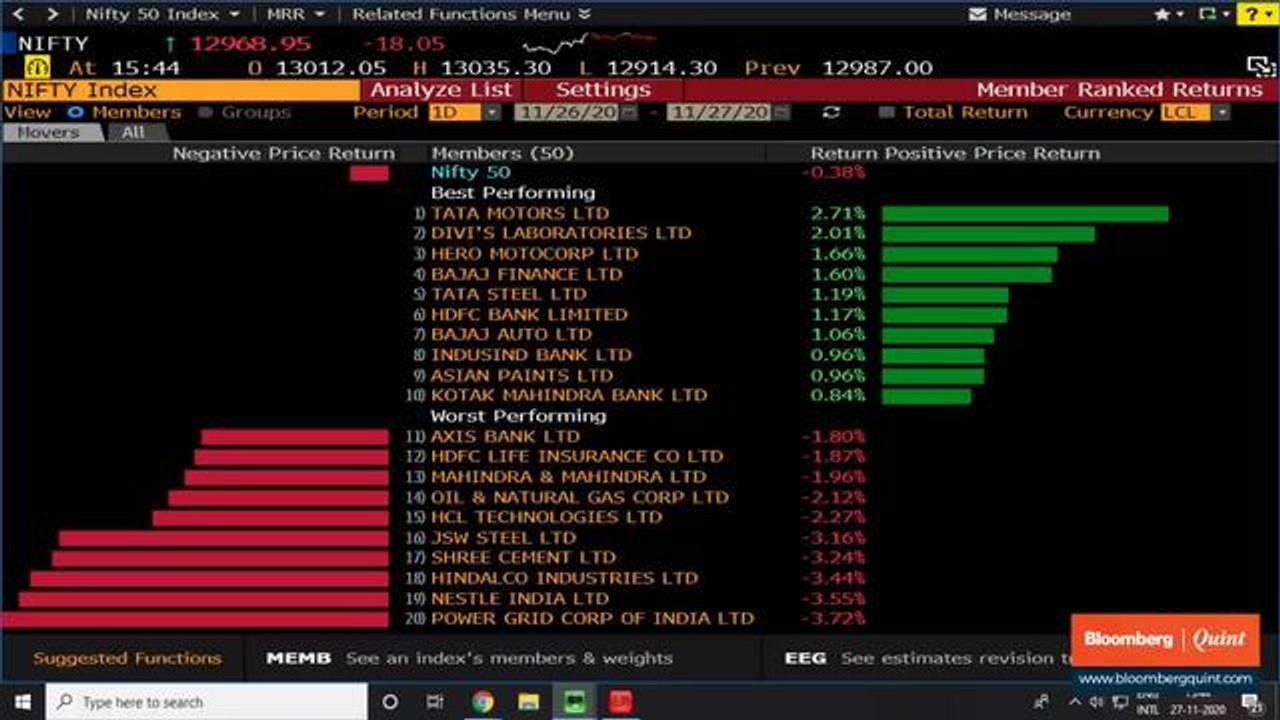The width and height of the screenshot is (1280, 720).
Task: Switch to the All tab
Action: [x=133, y=132]
